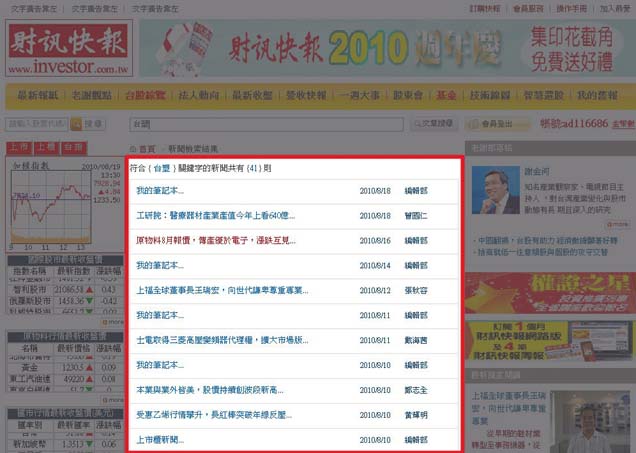The height and width of the screenshot is (453, 636).
Task: Open the 法人動向 menu item
Action: click(x=199, y=96)
